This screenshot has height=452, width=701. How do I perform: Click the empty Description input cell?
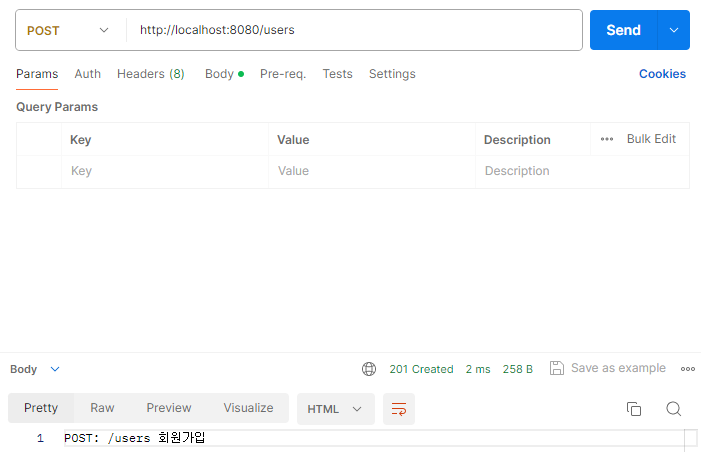583,171
